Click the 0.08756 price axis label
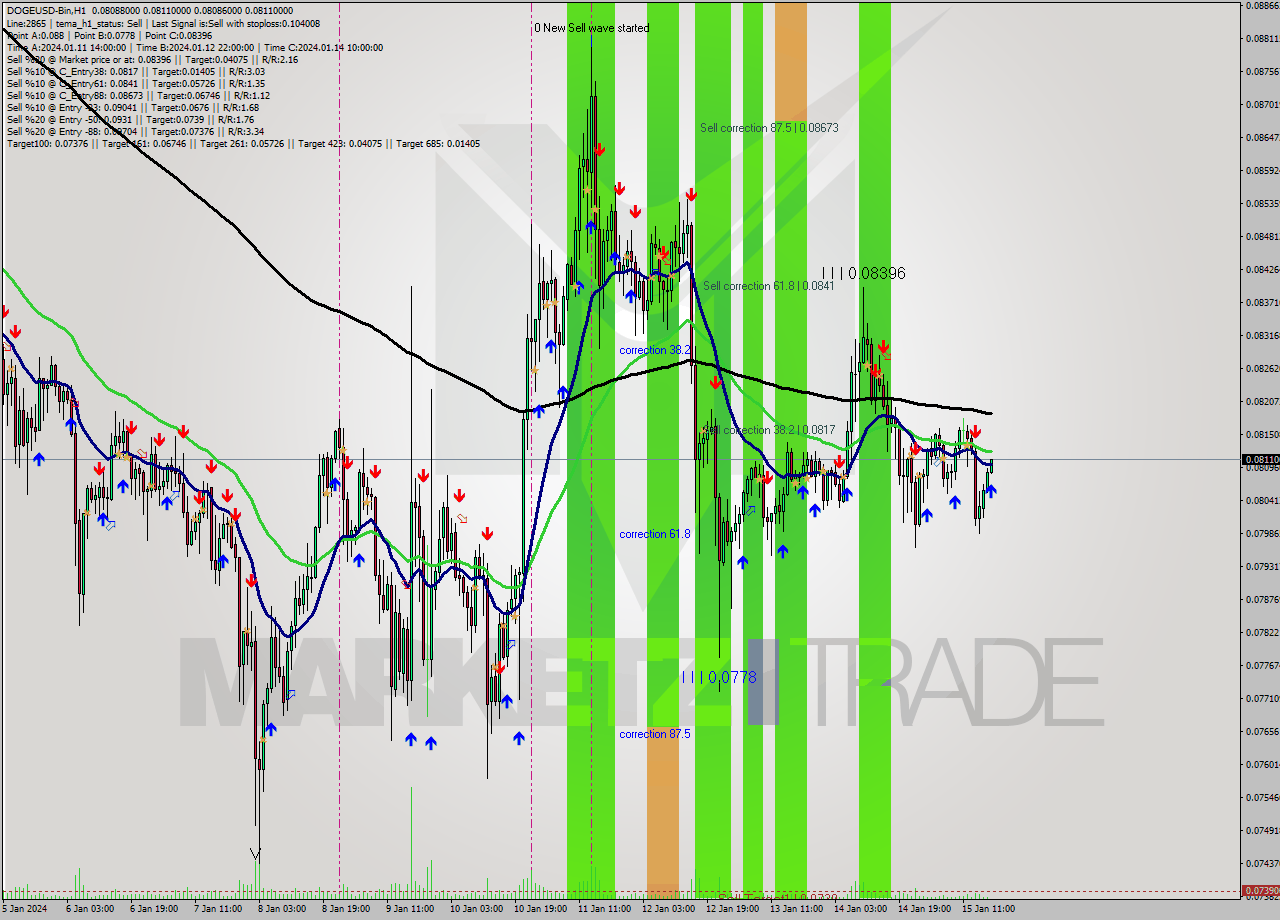The image size is (1280, 920). [1263, 71]
